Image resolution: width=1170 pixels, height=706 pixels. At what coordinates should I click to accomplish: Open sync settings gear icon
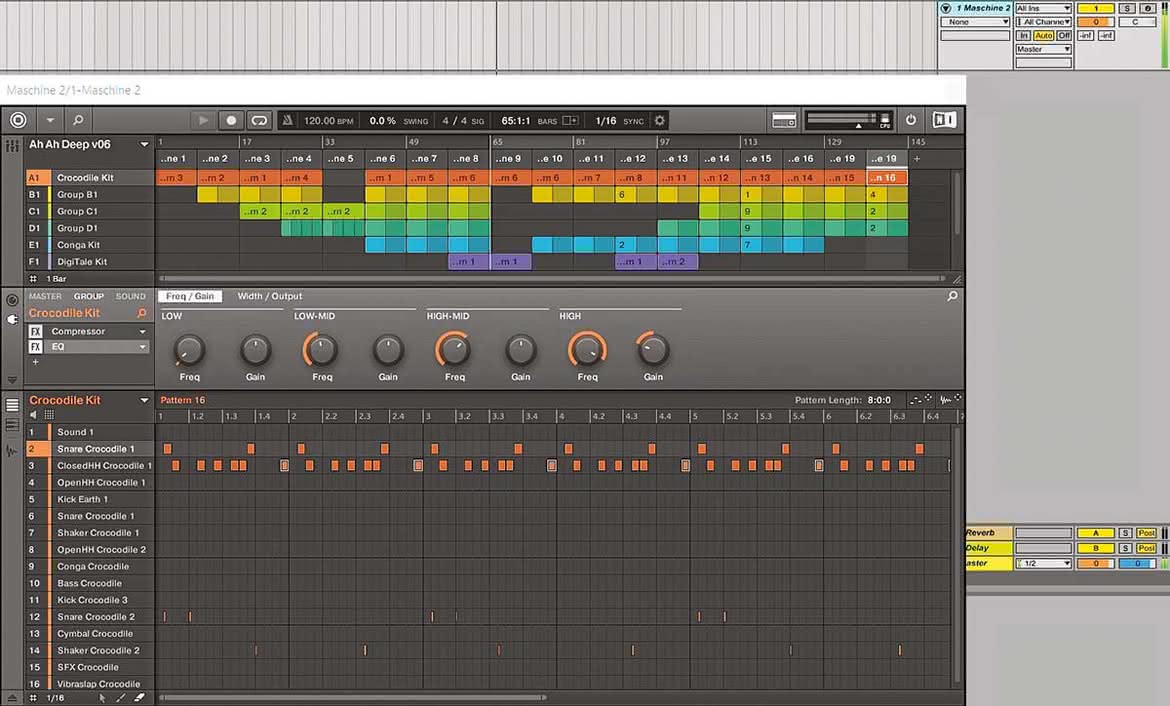click(x=660, y=120)
